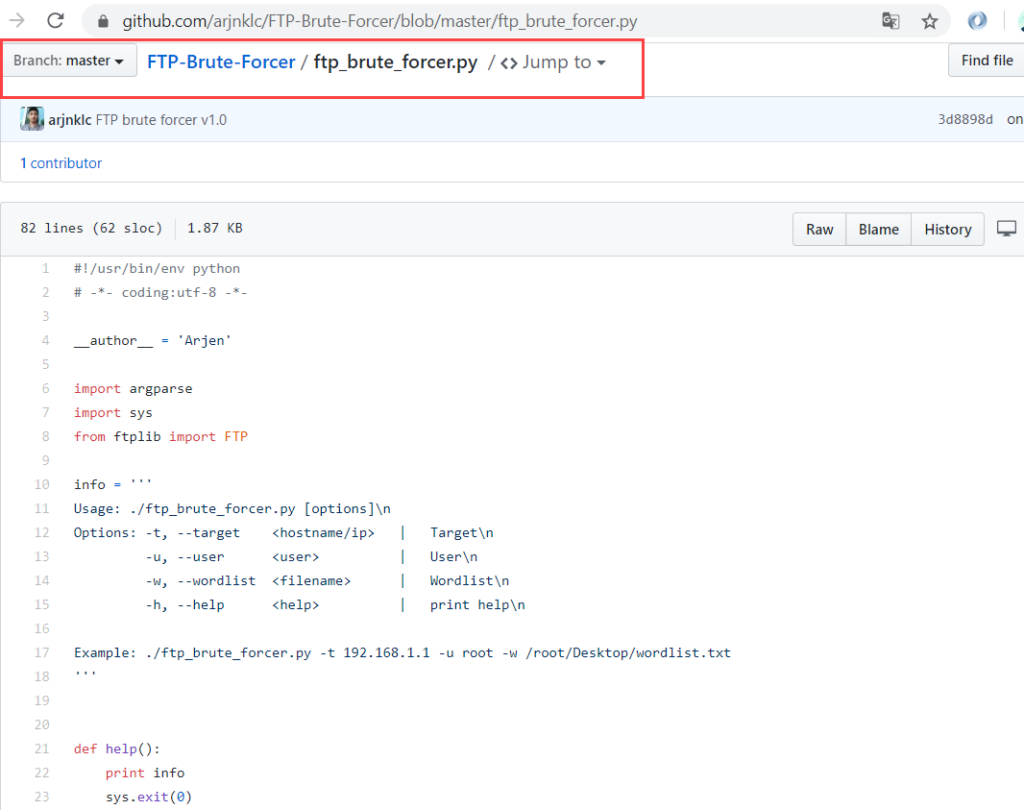Viewport: 1024px width, 810px height.
Task: Click the Find file button
Action: 986,61
